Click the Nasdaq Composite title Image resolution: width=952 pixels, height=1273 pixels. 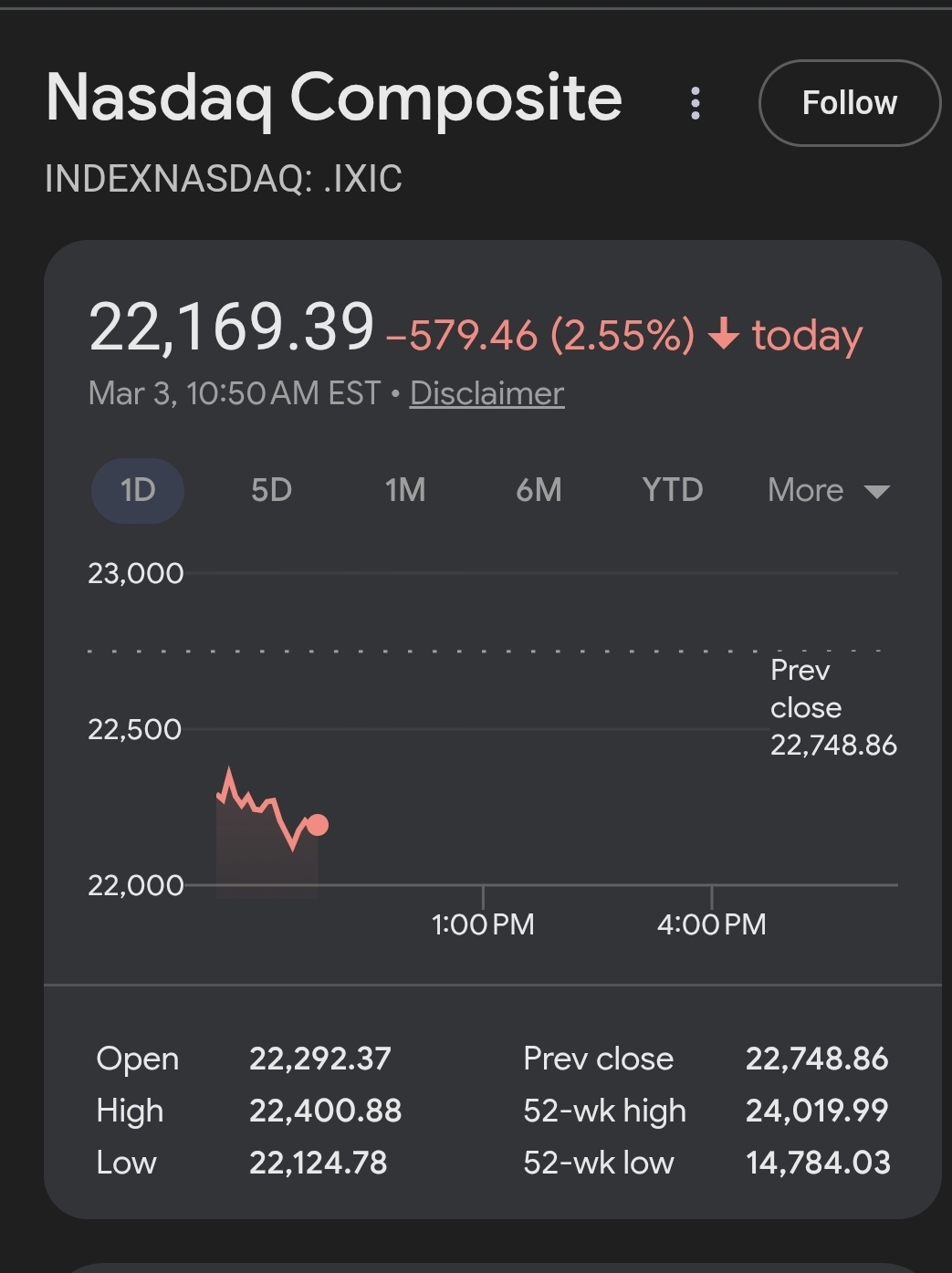[x=334, y=98]
